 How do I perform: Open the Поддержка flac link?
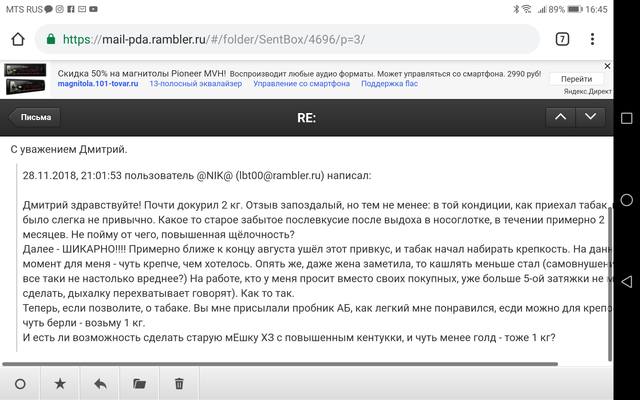[x=389, y=84]
